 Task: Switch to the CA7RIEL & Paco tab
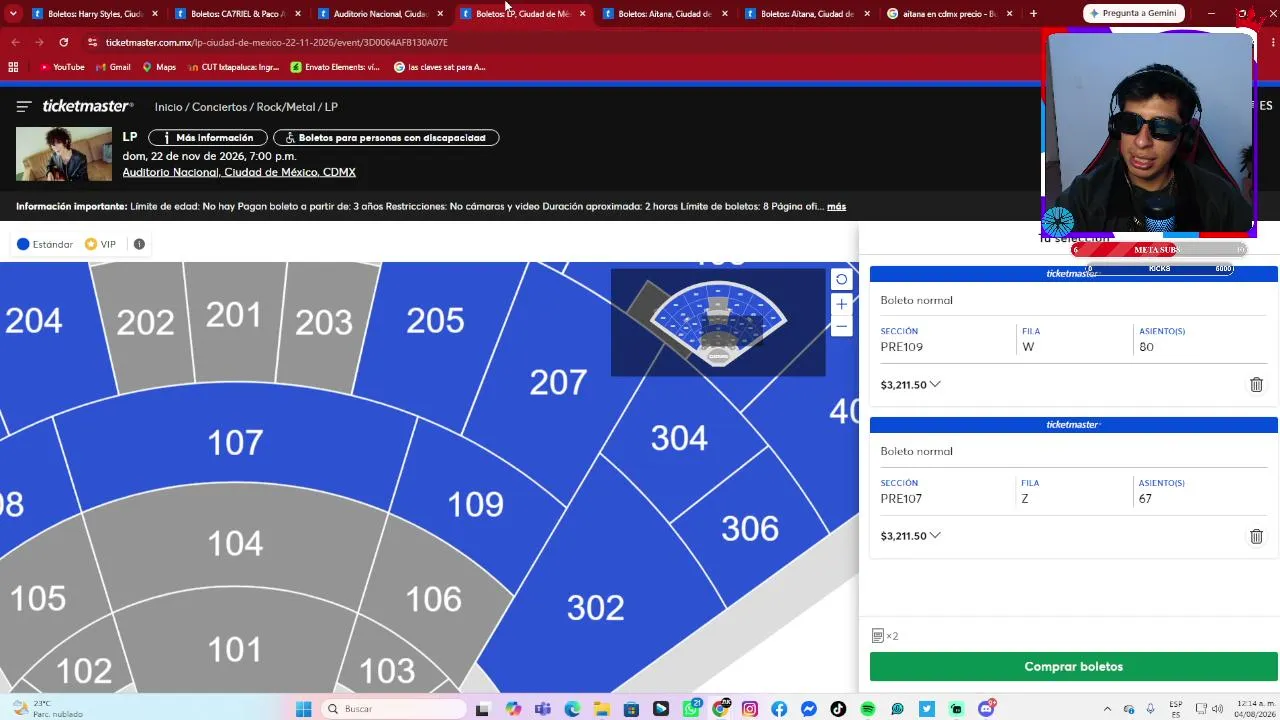click(238, 14)
